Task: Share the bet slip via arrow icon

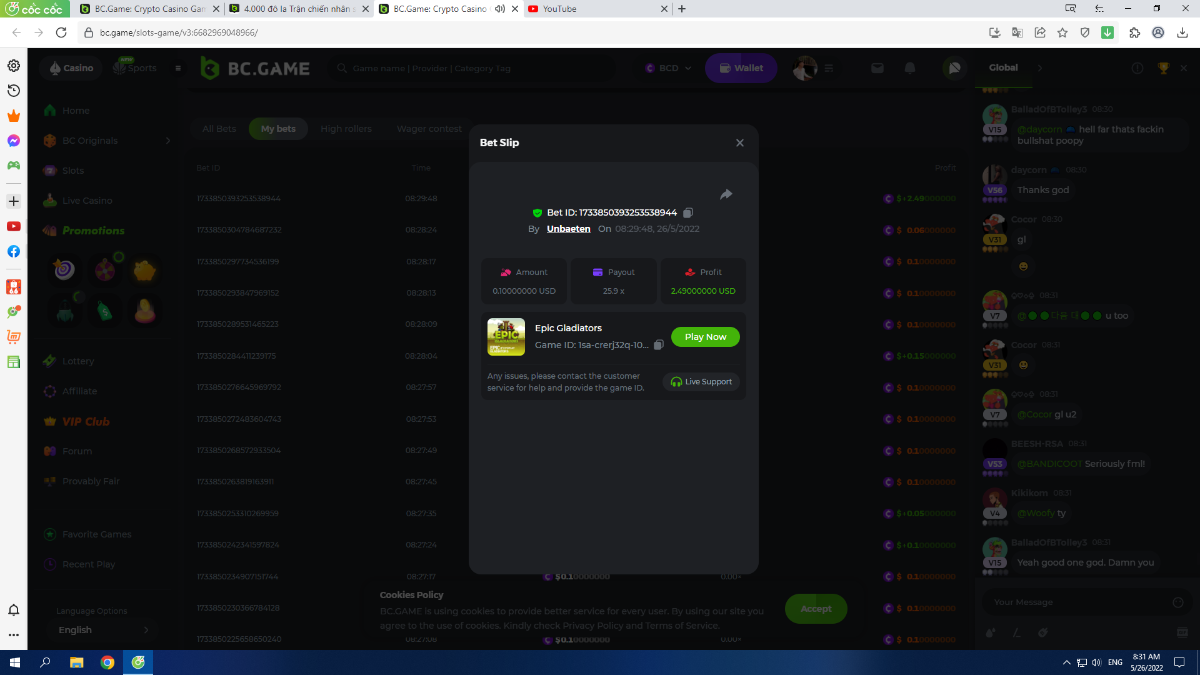Action: tap(726, 194)
